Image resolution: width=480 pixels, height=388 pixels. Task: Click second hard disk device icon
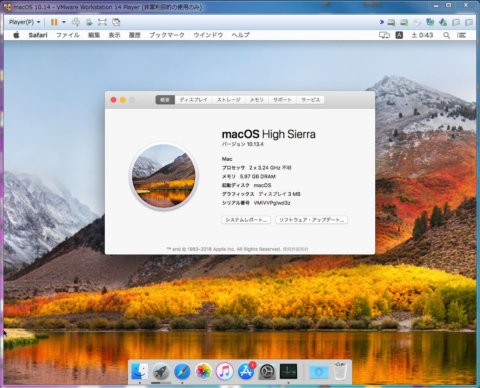coord(404,22)
